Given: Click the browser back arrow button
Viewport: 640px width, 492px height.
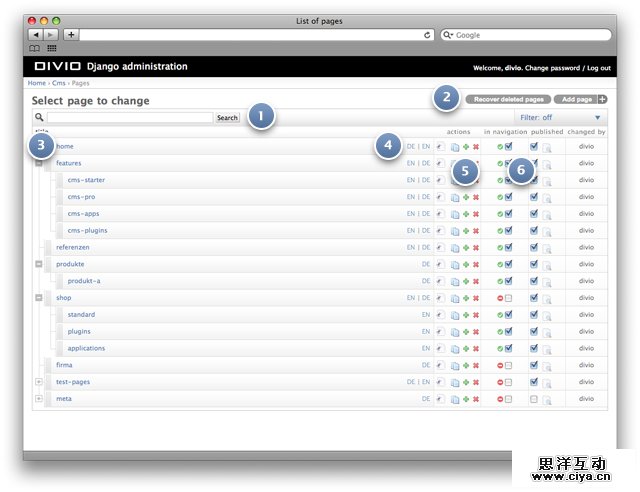Looking at the screenshot, I should (x=35, y=34).
